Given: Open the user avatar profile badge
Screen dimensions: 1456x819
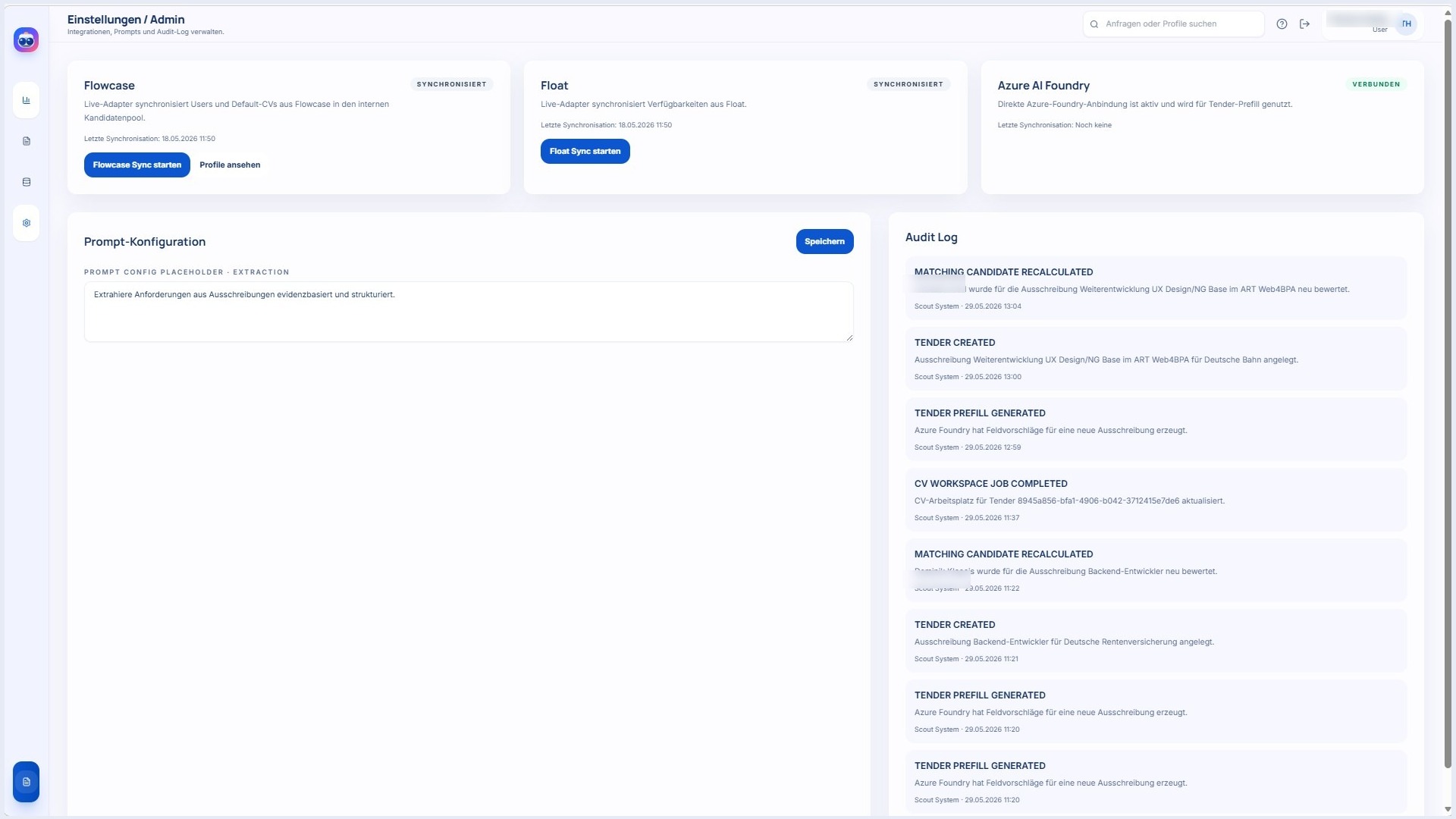Looking at the screenshot, I should tap(1406, 24).
